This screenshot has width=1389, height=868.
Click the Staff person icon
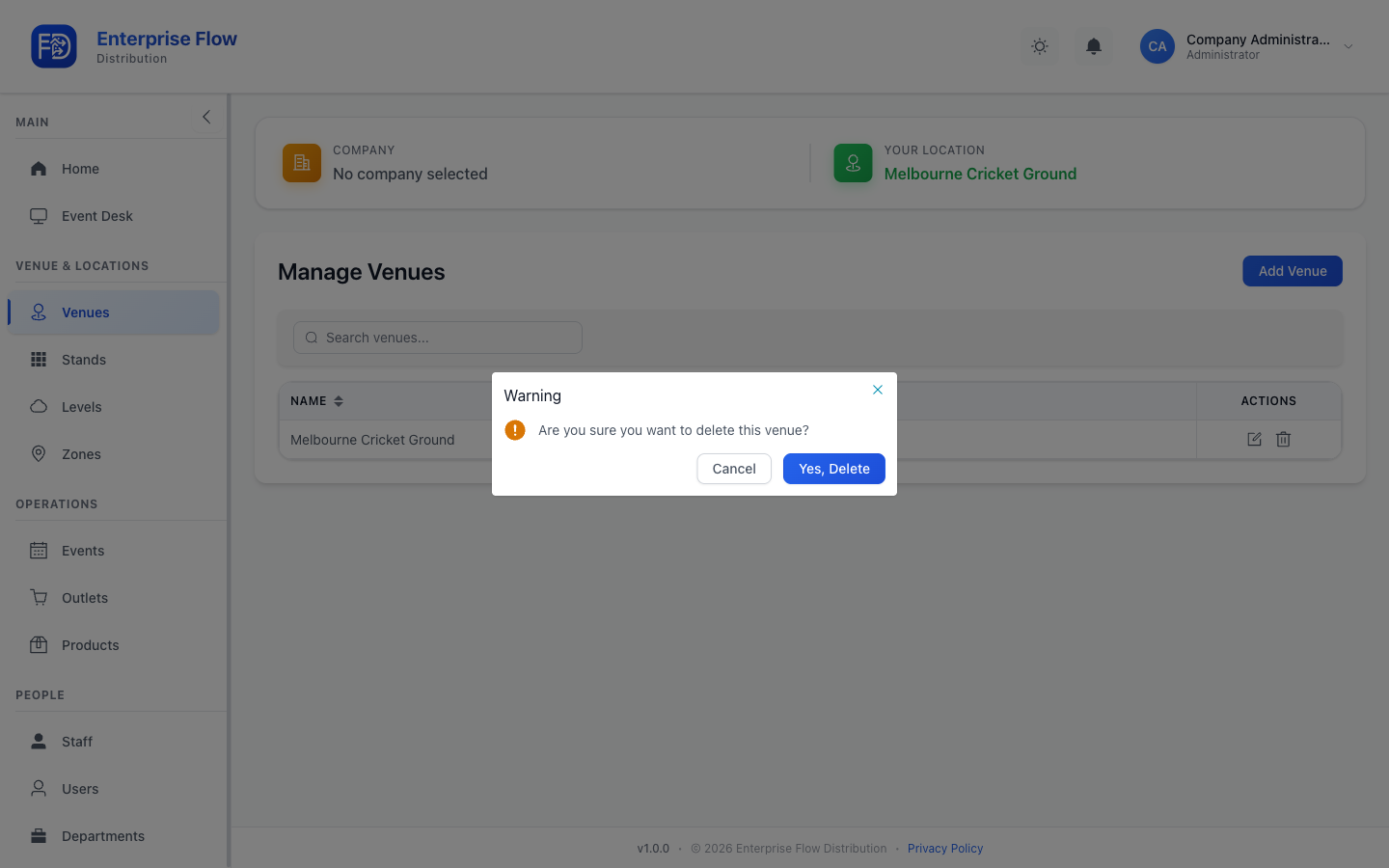pos(39,742)
